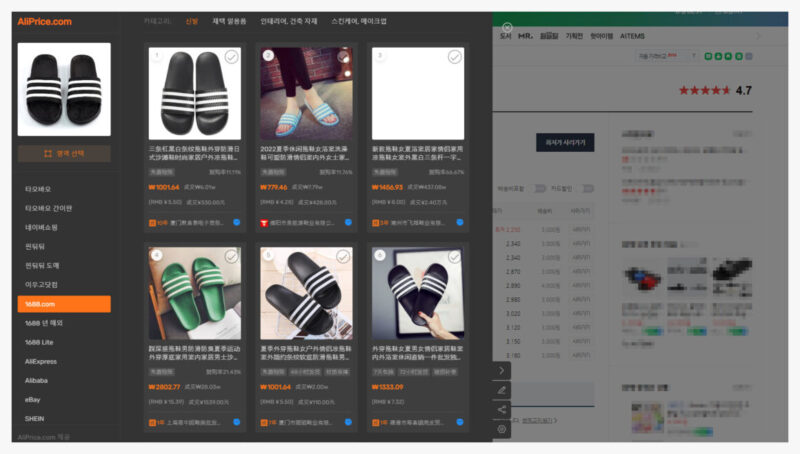
Task: Click the share icon on side toolbar
Action: click(502, 408)
